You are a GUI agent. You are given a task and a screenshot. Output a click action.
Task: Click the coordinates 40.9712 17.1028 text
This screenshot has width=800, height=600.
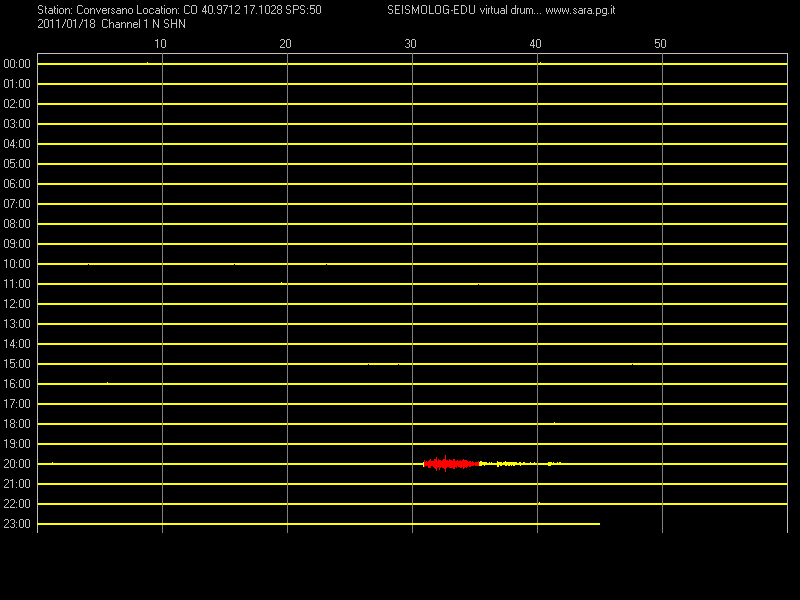point(242,10)
